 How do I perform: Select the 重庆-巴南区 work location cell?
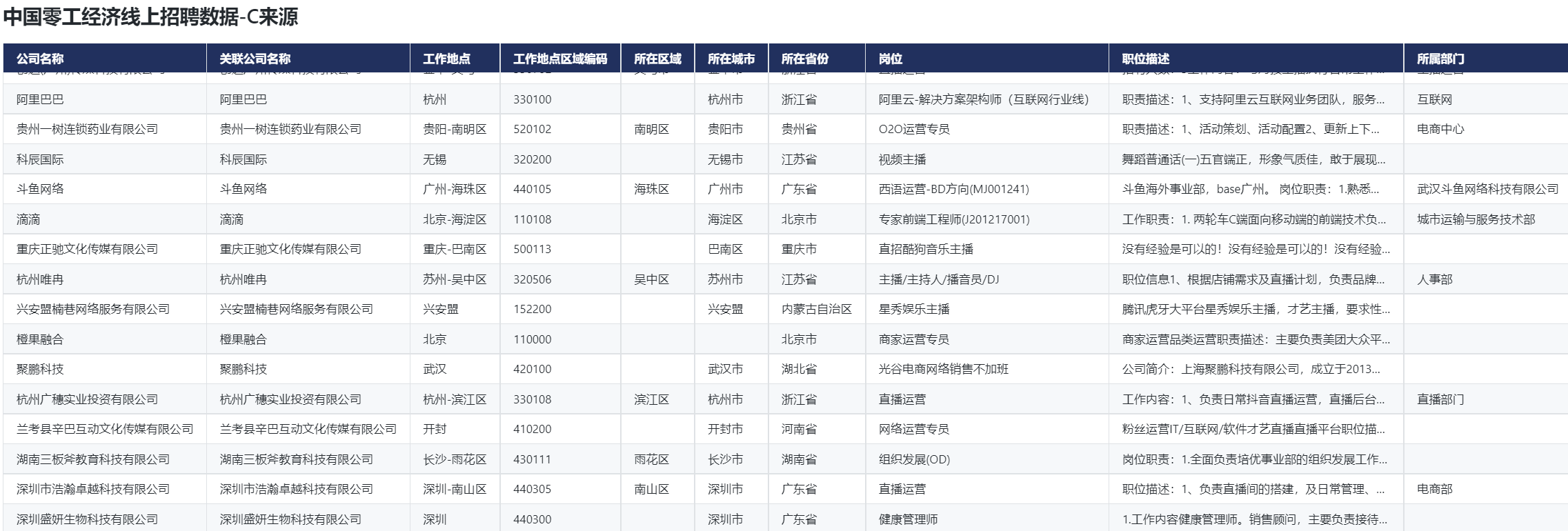point(455,249)
